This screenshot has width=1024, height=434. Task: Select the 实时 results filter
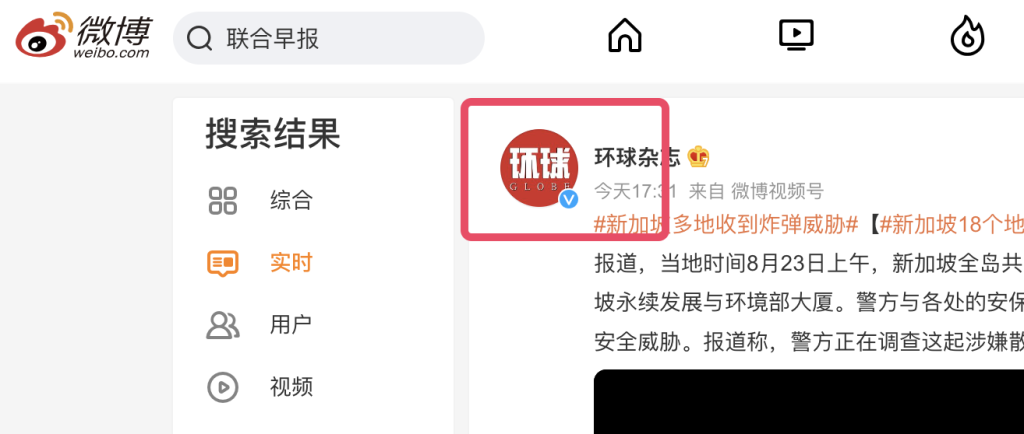[291, 263]
